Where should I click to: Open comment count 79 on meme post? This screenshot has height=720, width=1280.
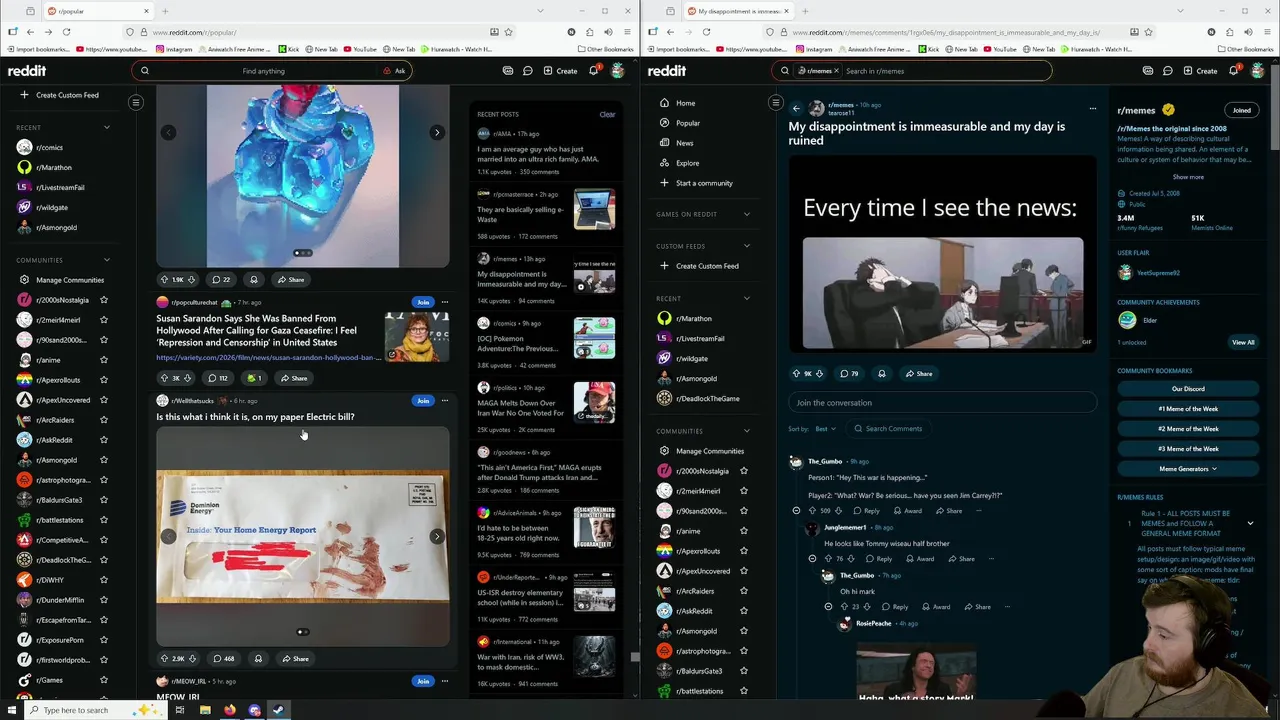coord(849,374)
